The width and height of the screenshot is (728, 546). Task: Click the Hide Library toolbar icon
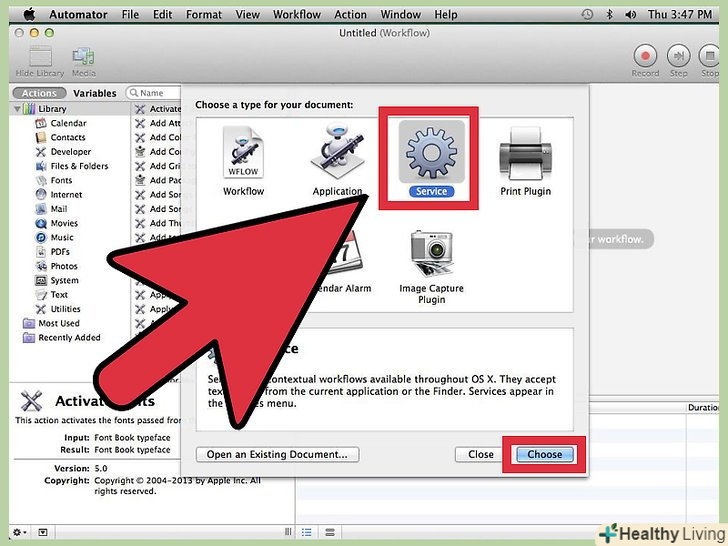point(40,57)
